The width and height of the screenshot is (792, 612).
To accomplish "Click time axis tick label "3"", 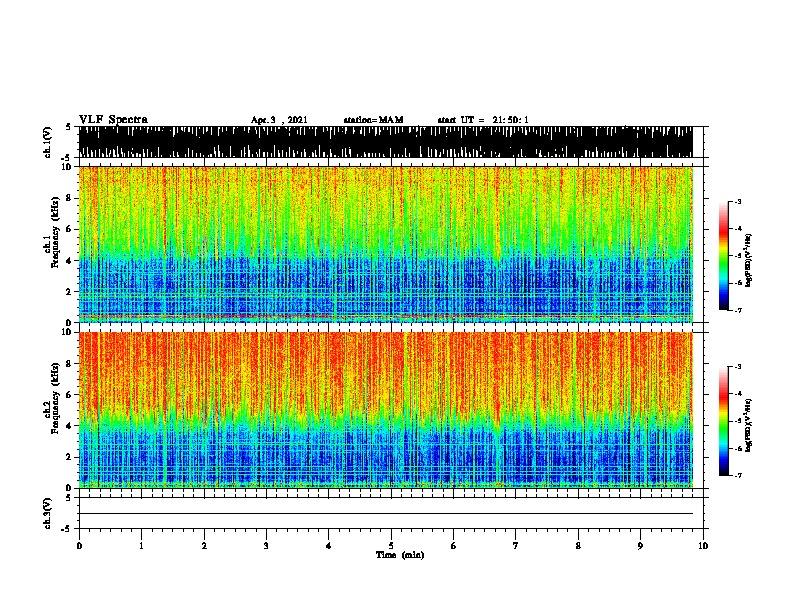I will point(266,546).
